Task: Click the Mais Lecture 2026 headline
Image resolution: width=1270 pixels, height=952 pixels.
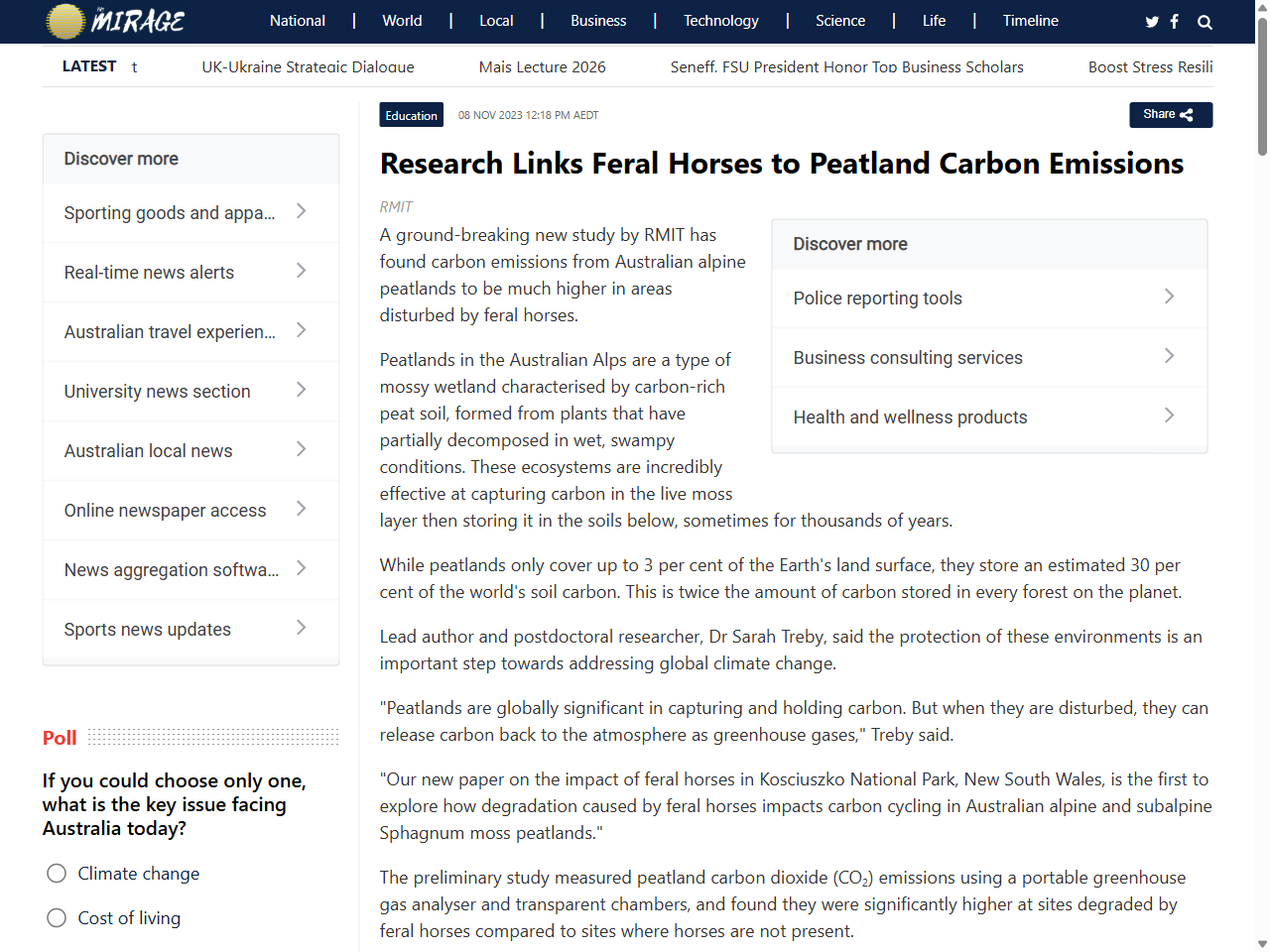Action: click(542, 66)
